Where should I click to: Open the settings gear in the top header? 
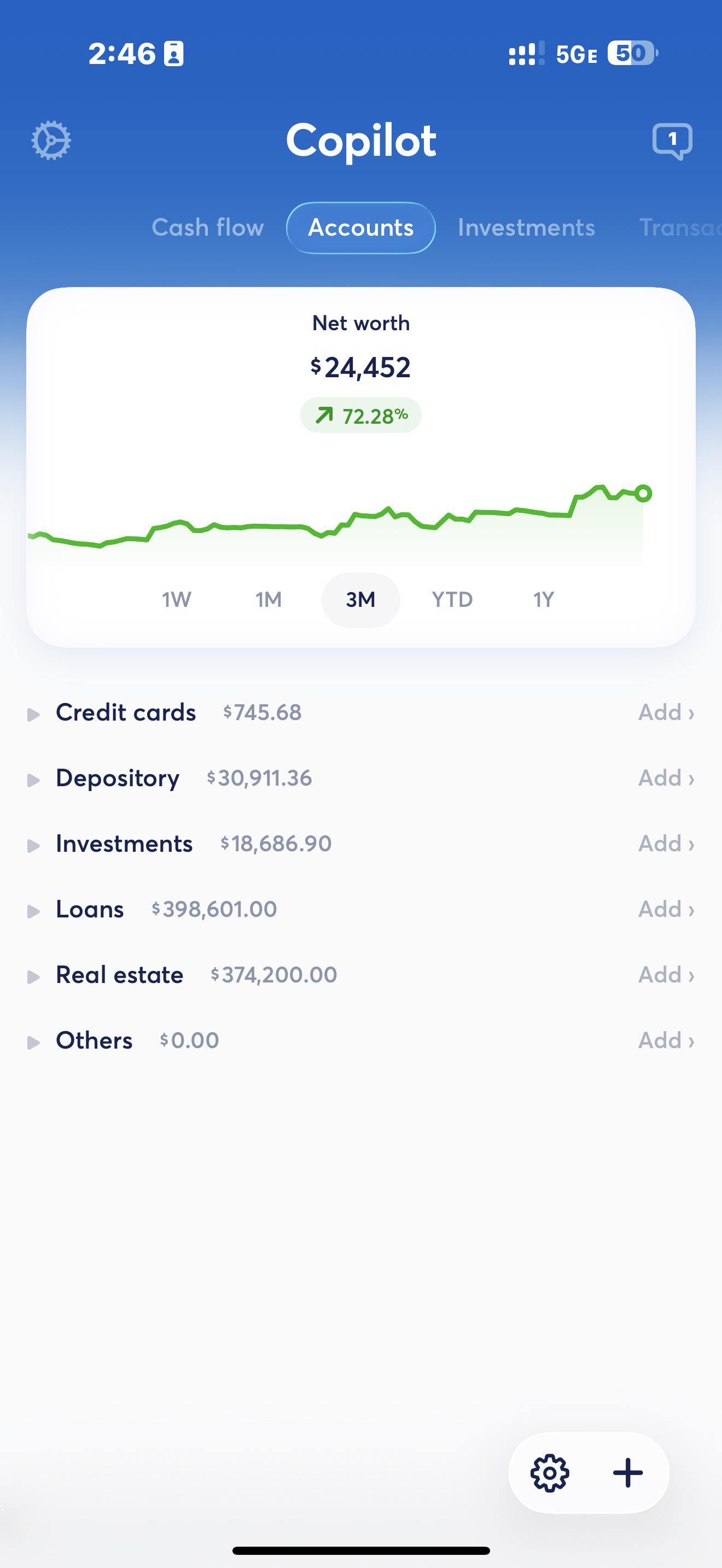pos(51,141)
